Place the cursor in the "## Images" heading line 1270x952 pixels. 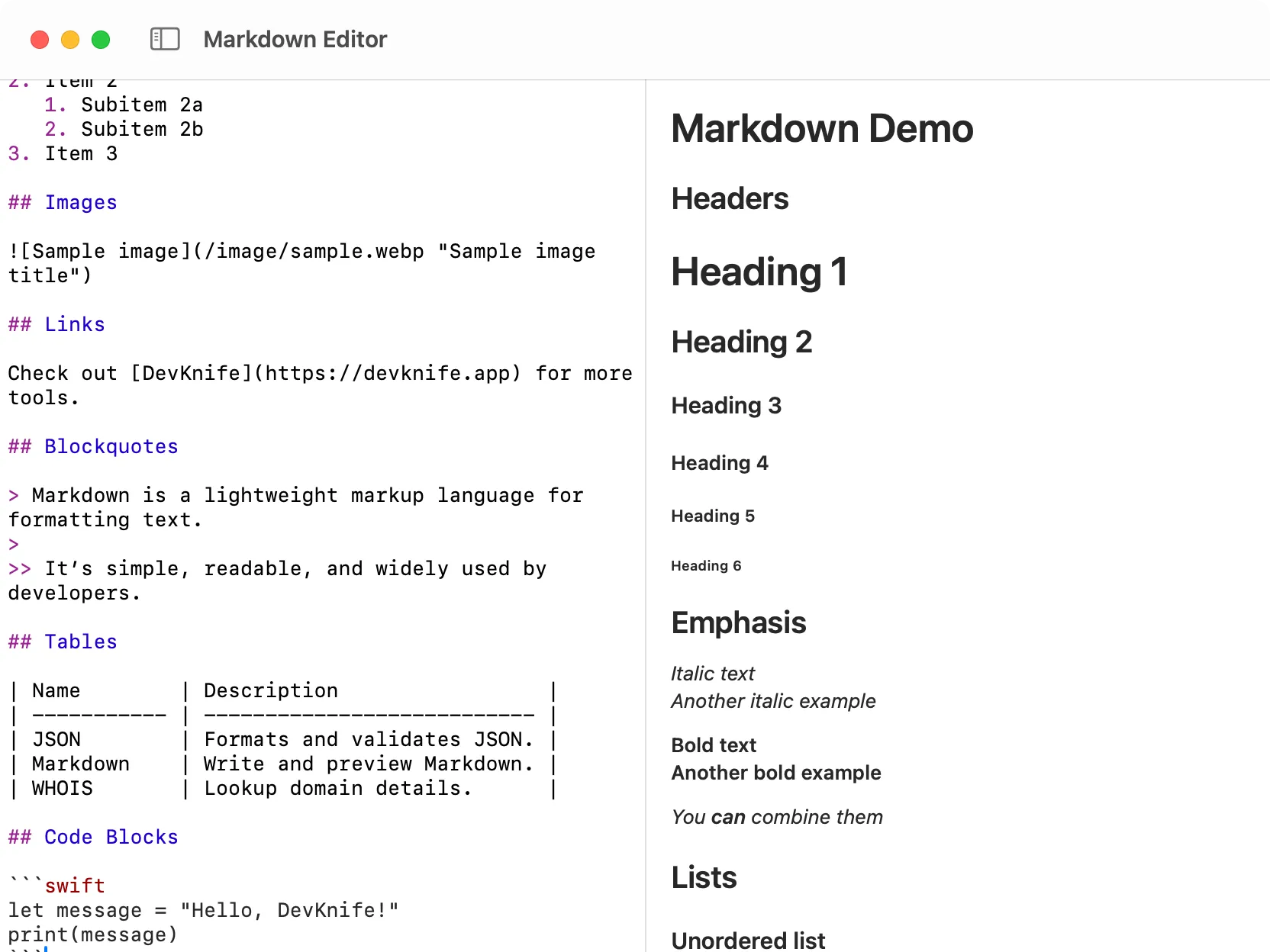pos(63,202)
